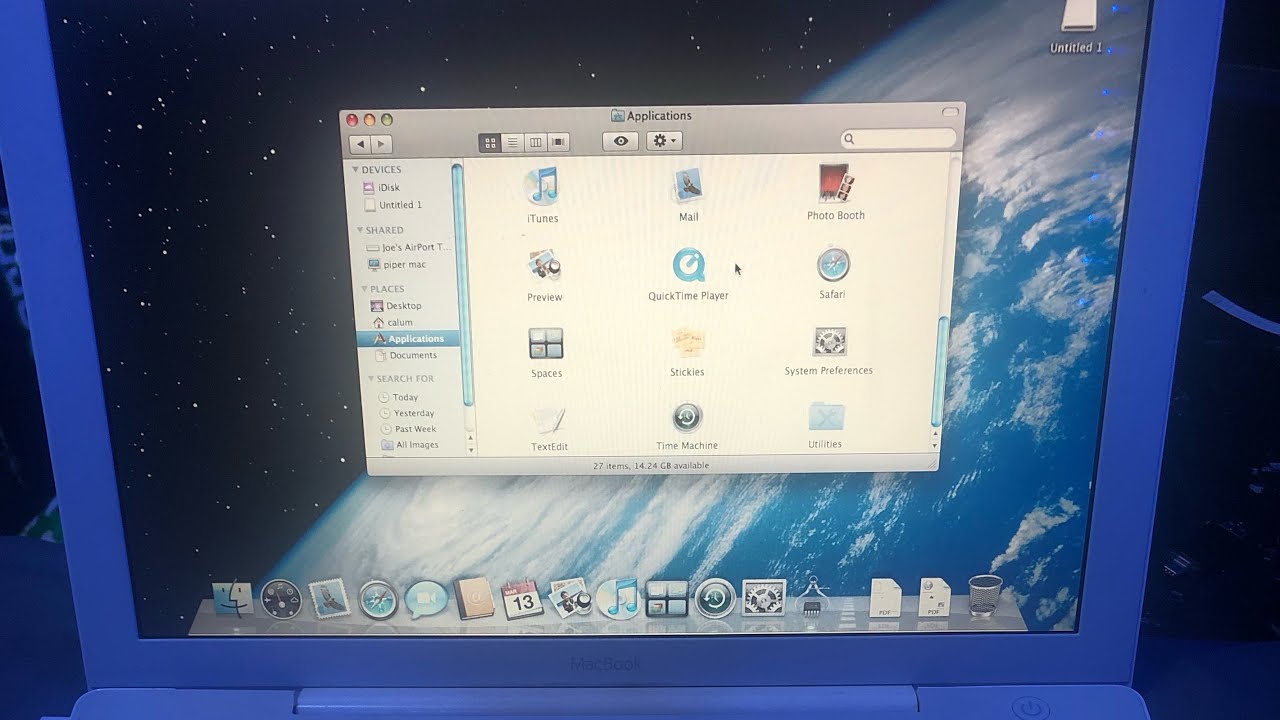
Task: Launch Mail from the Dock
Action: point(329,598)
